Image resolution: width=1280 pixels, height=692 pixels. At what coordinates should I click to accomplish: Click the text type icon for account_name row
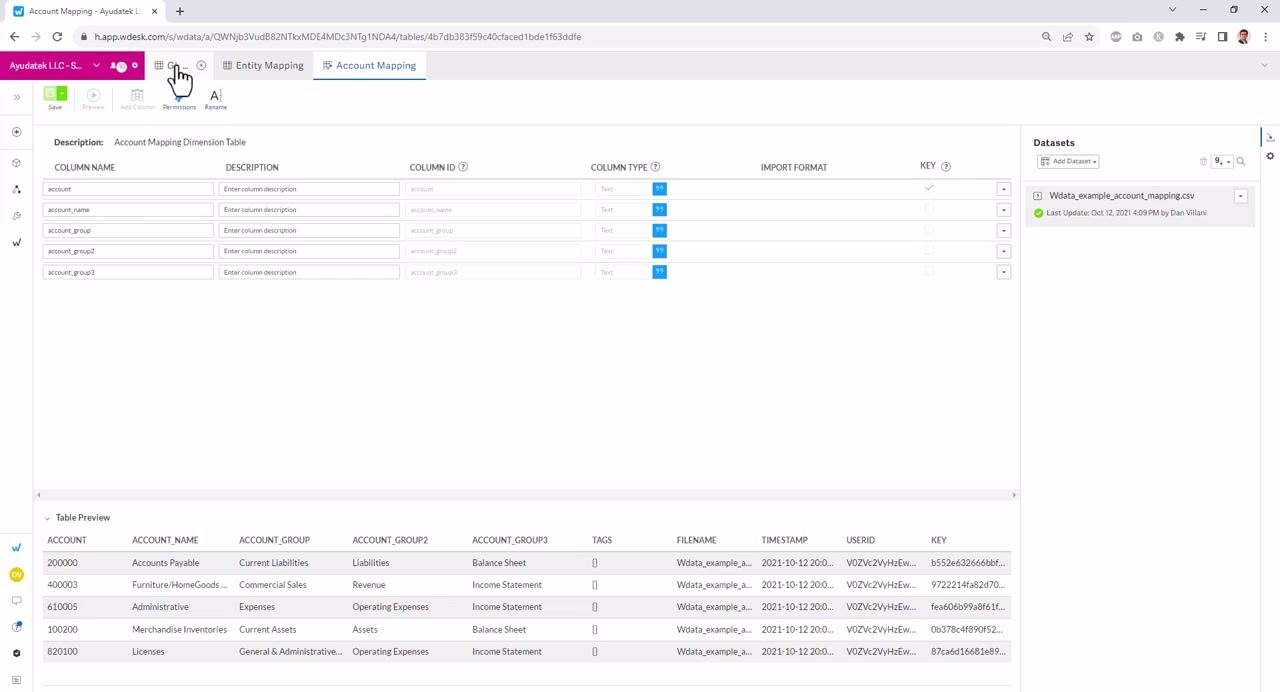click(x=659, y=210)
